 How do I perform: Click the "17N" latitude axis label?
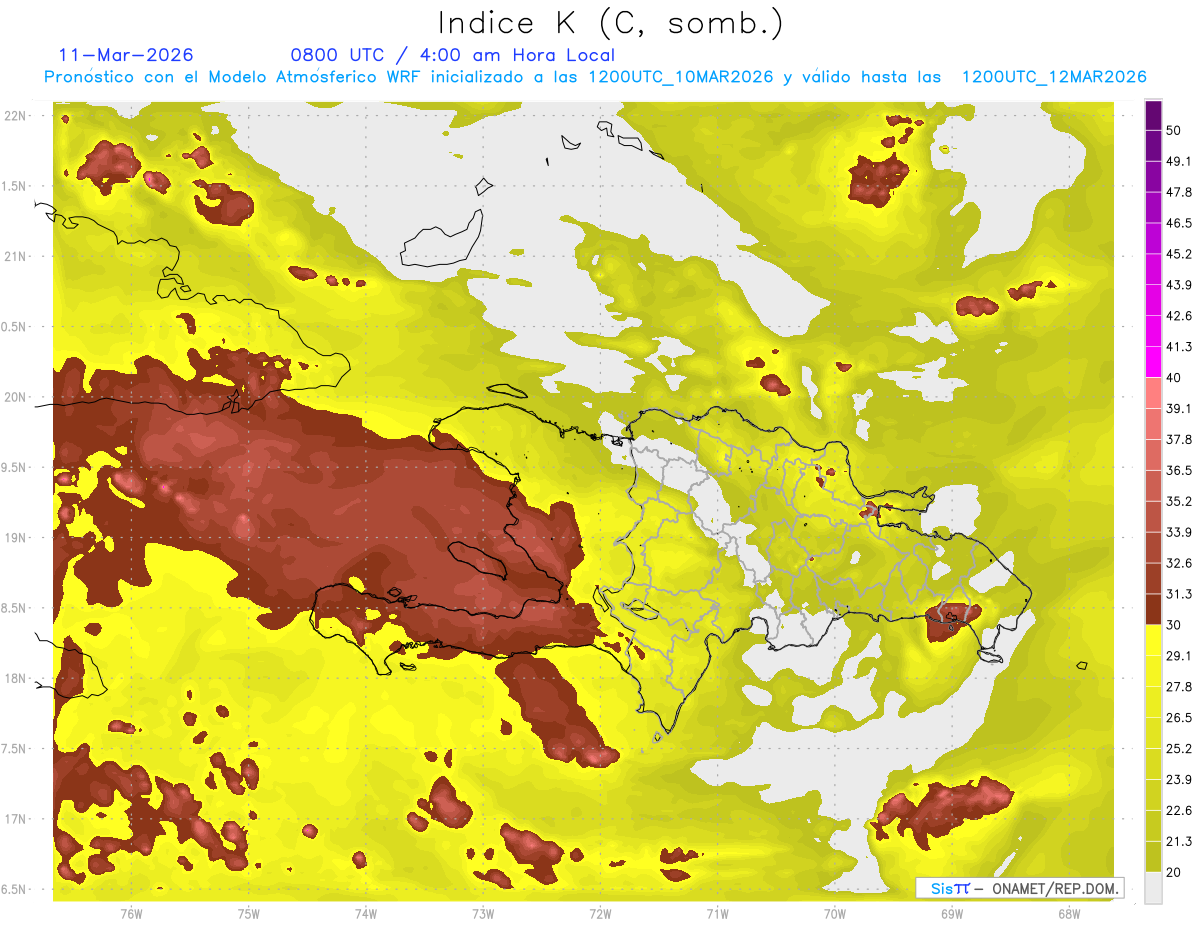[15, 819]
